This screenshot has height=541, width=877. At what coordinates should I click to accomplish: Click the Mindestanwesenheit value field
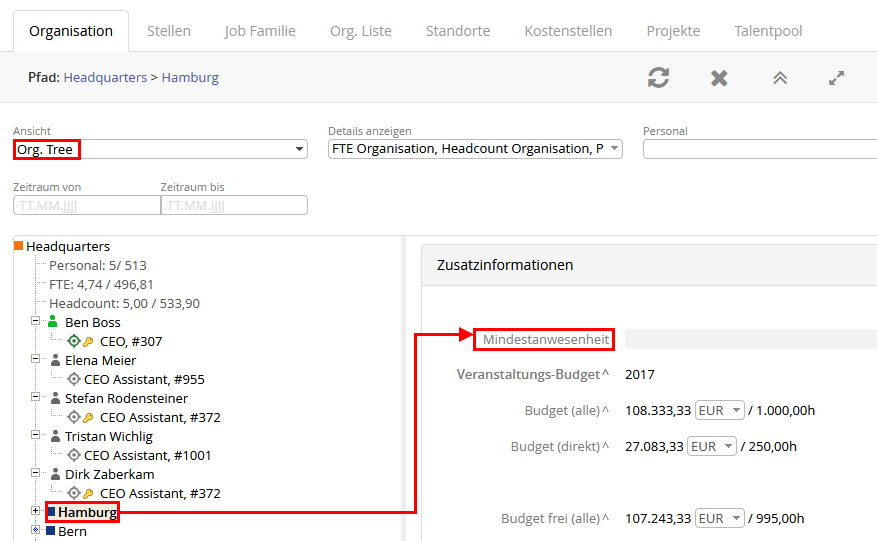(x=751, y=339)
